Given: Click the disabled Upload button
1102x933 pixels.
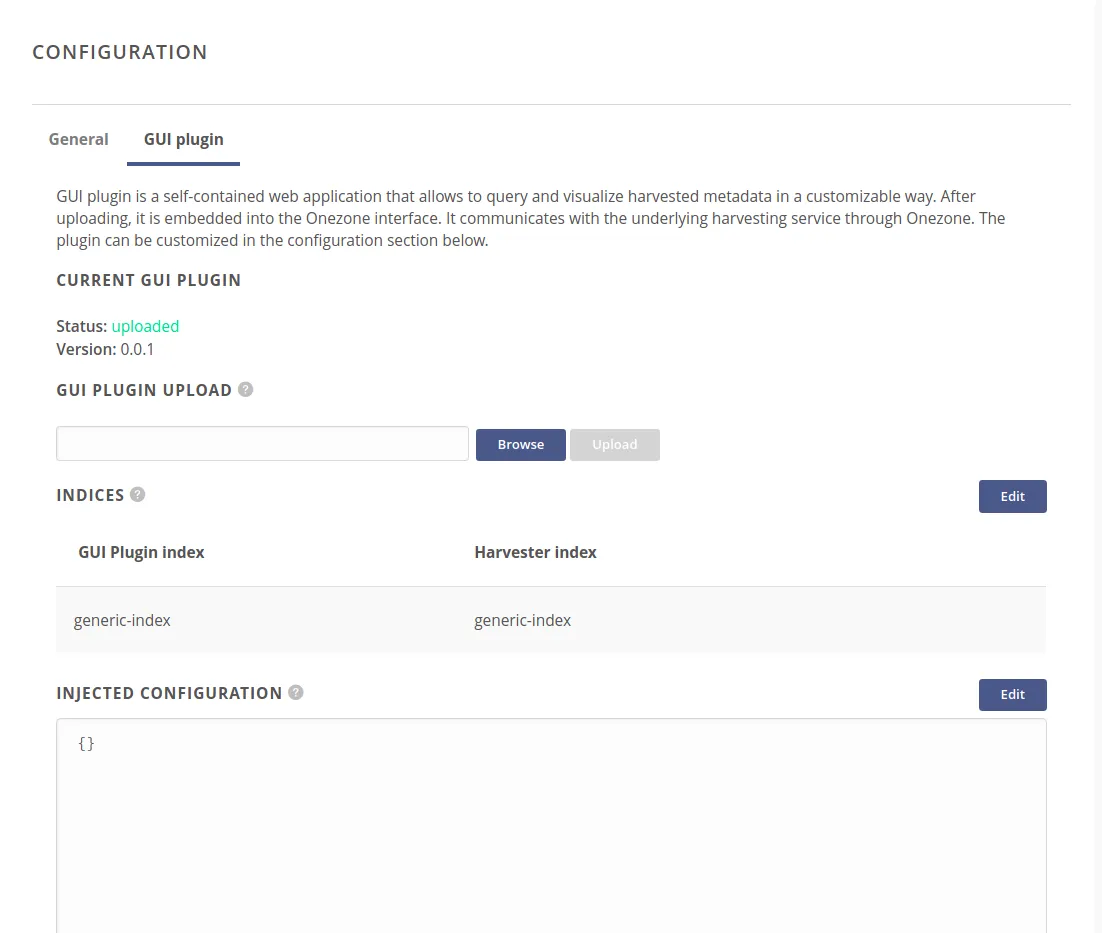Looking at the screenshot, I should [614, 444].
